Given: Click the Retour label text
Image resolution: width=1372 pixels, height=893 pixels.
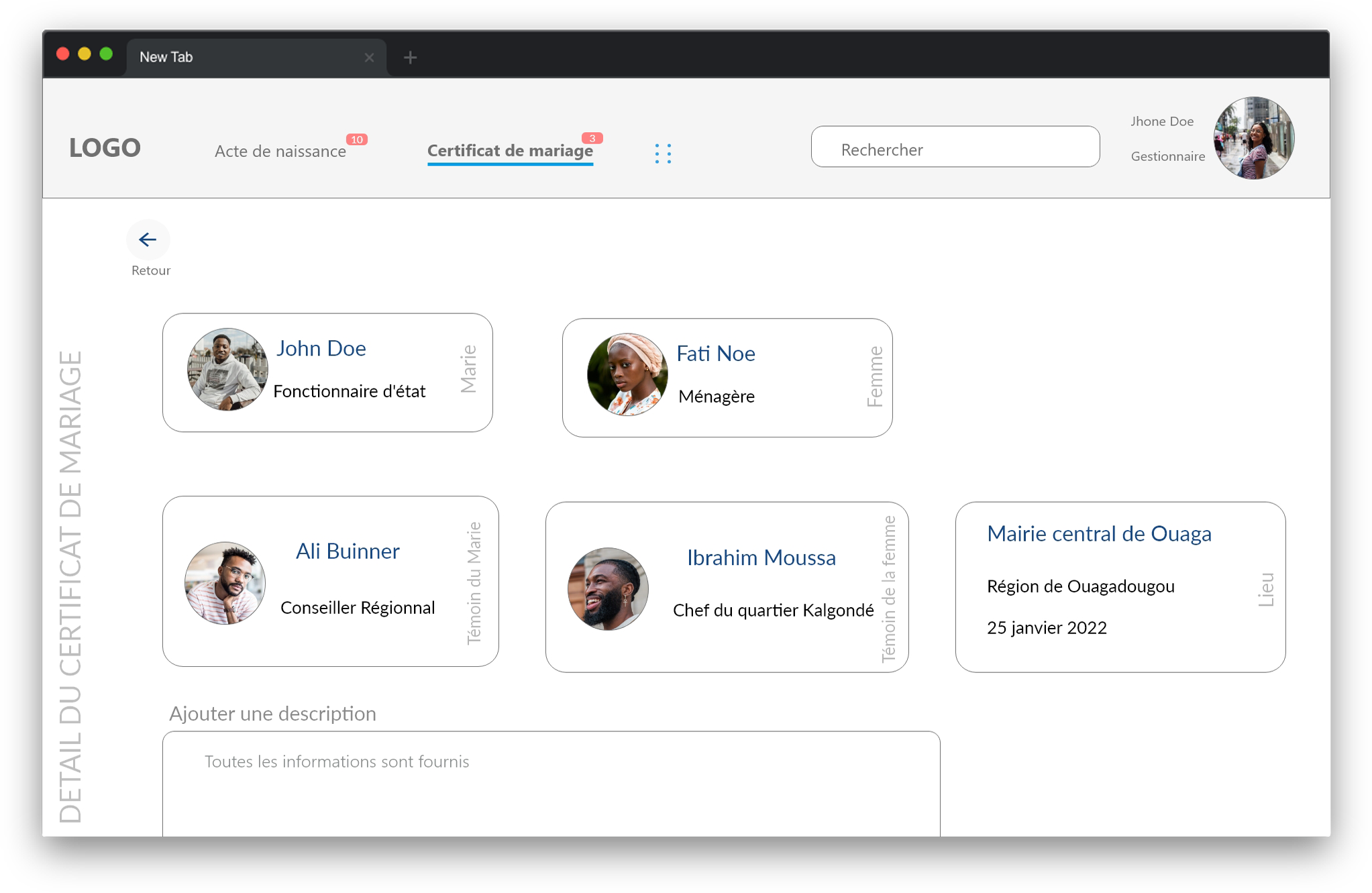Looking at the screenshot, I should [x=151, y=270].
